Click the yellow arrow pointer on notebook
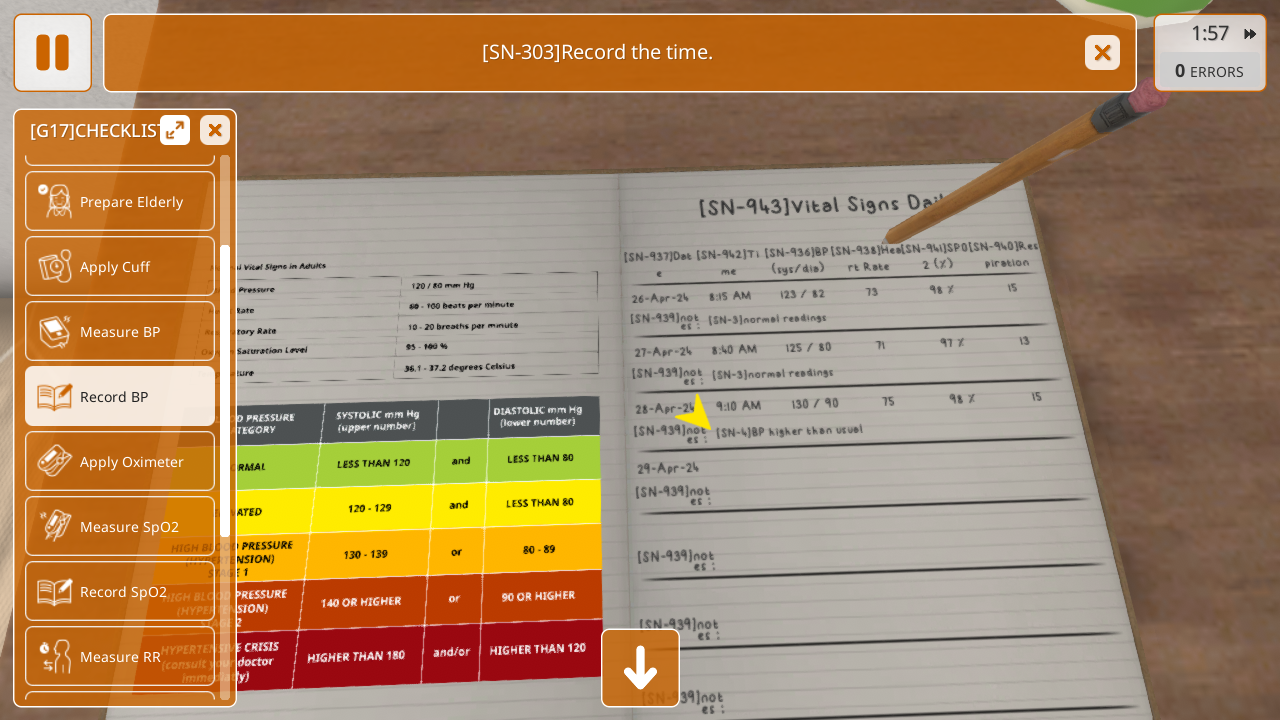 (696, 414)
